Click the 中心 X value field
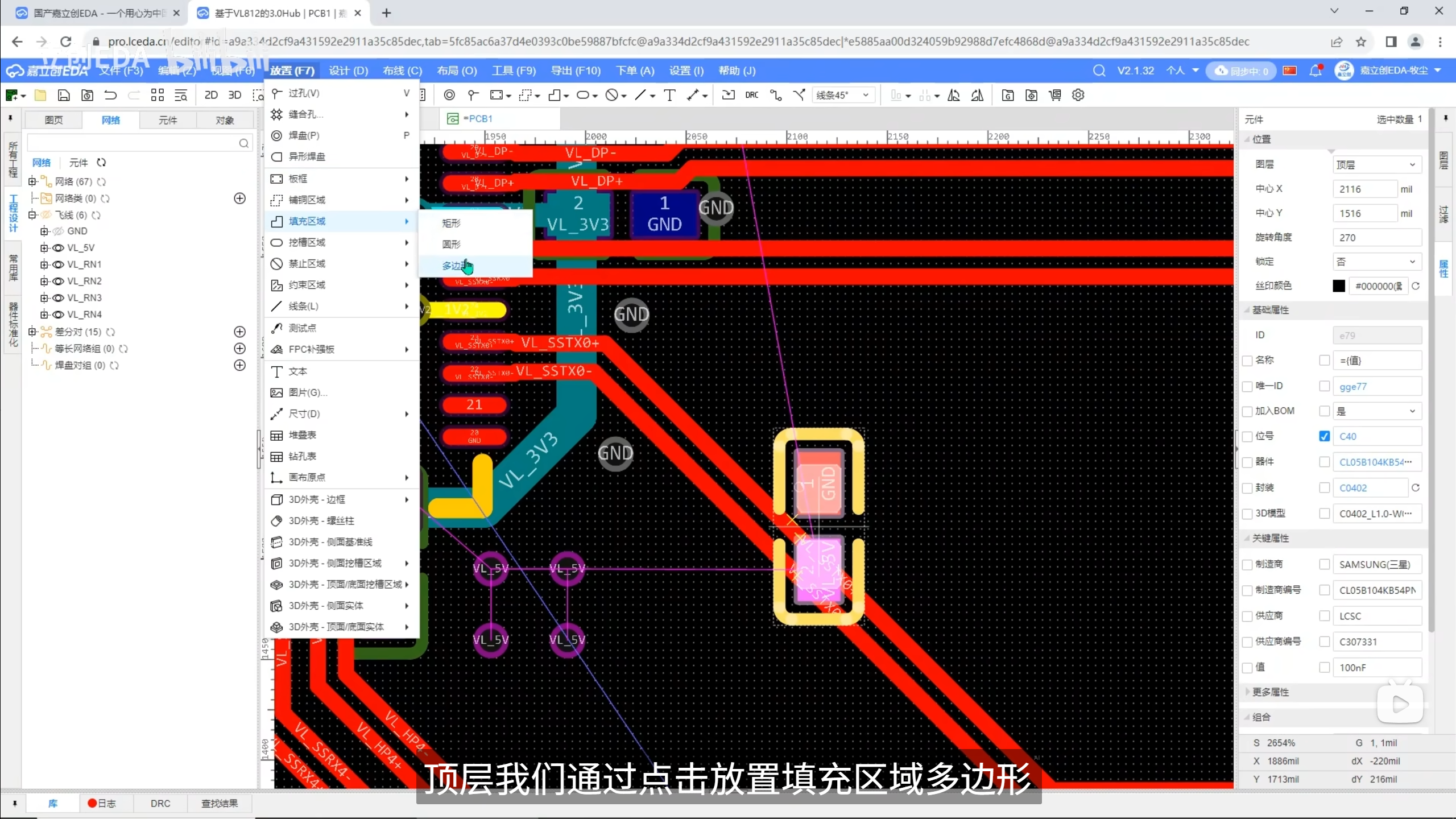The width and height of the screenshot is (1456, 819). [1364, 189]
